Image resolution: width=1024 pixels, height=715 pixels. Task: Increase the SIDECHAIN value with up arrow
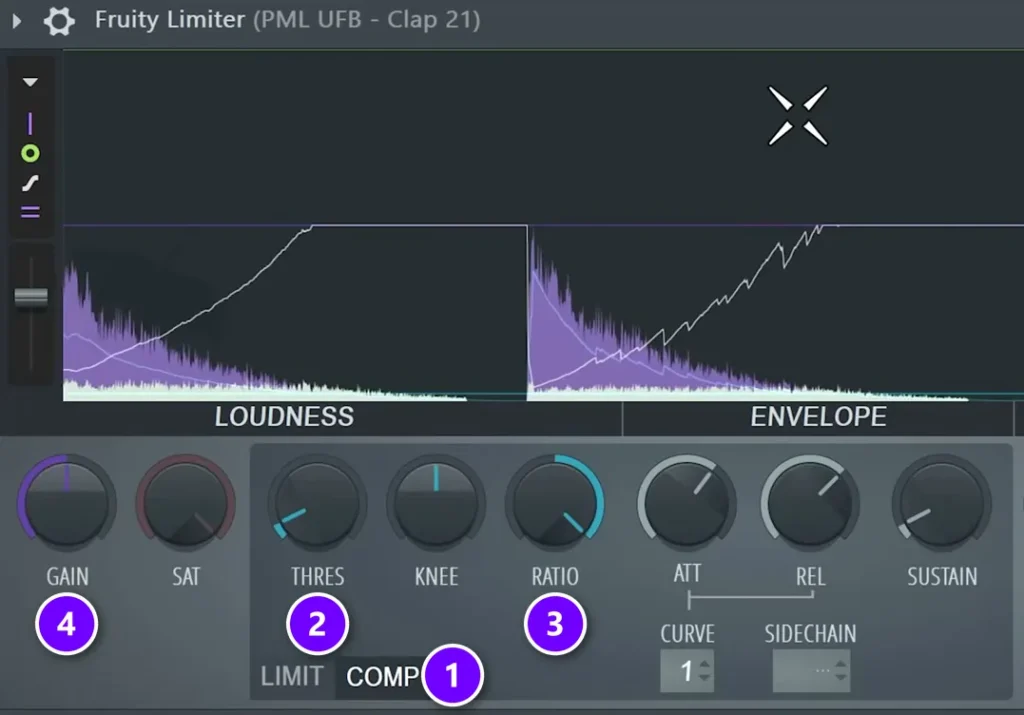(x=840, y=664)
